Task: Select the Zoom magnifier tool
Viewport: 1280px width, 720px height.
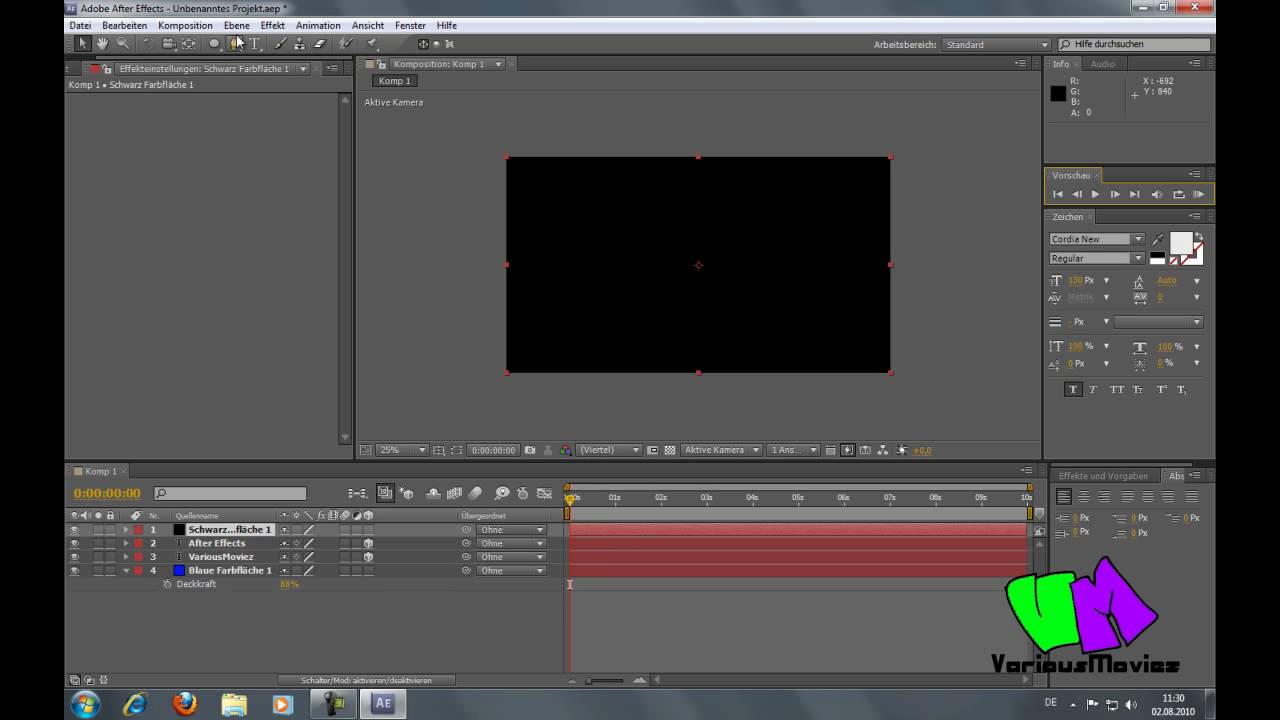Action: [x=123, y=44]
